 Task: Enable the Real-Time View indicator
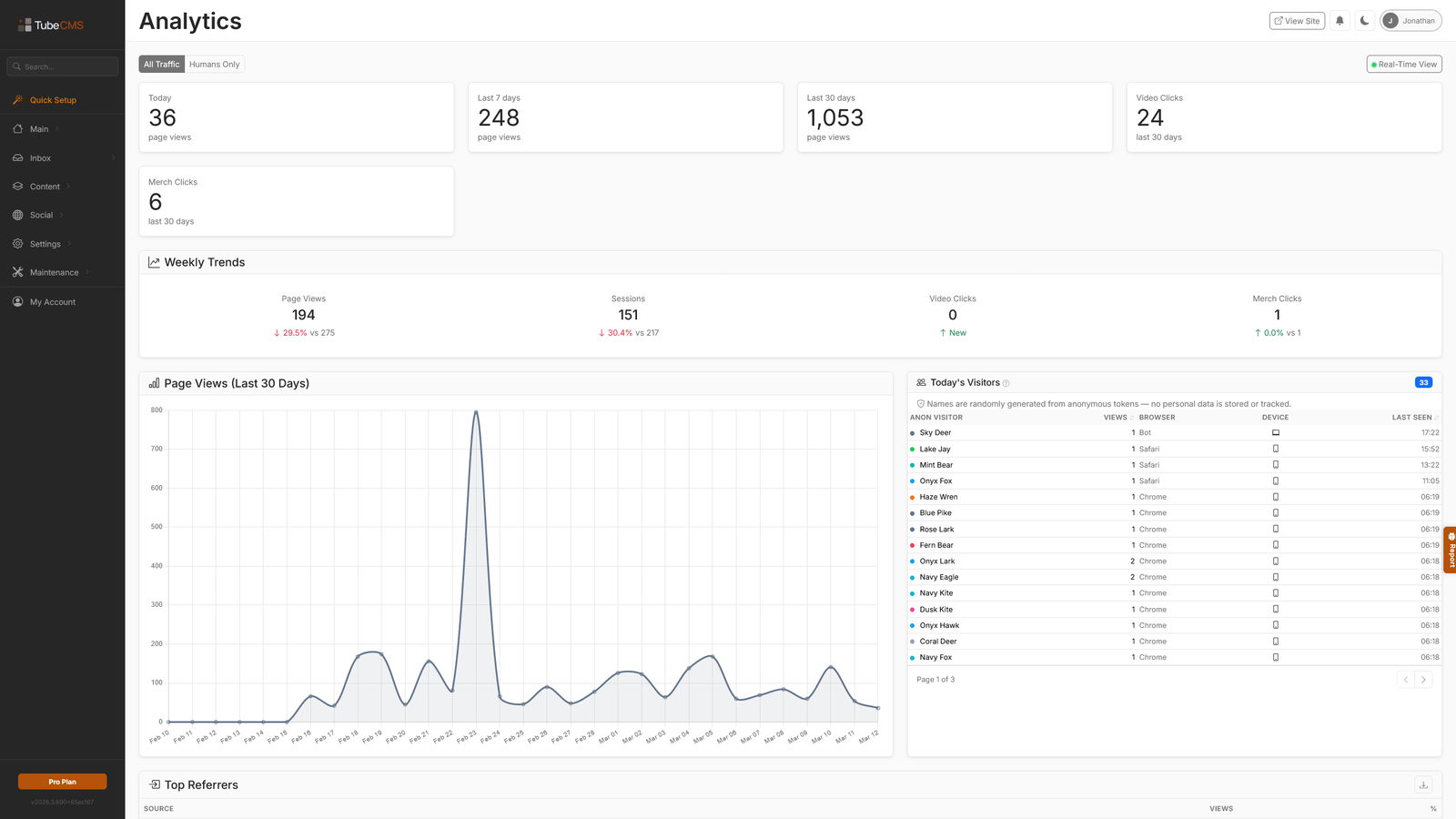coord(1403,64)
